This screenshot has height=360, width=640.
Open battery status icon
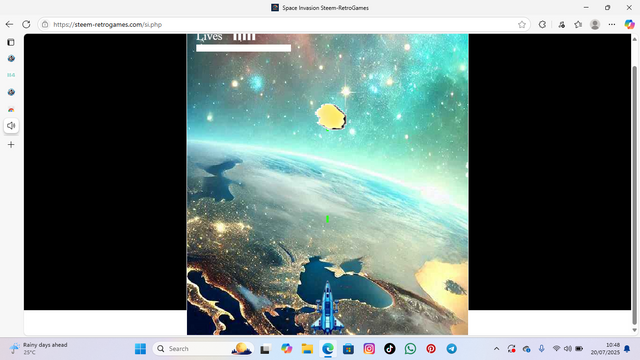pos(579,349)
